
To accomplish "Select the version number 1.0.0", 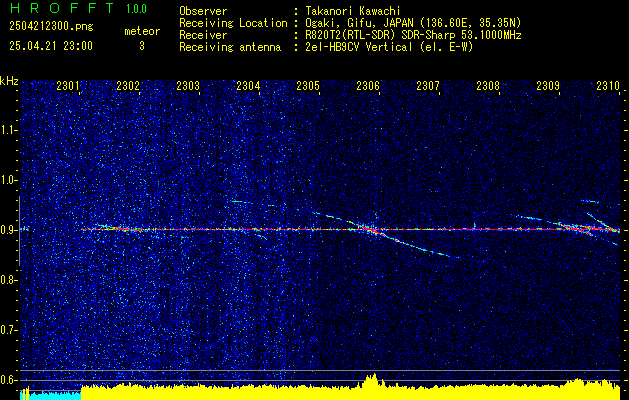I will (136, 9).
